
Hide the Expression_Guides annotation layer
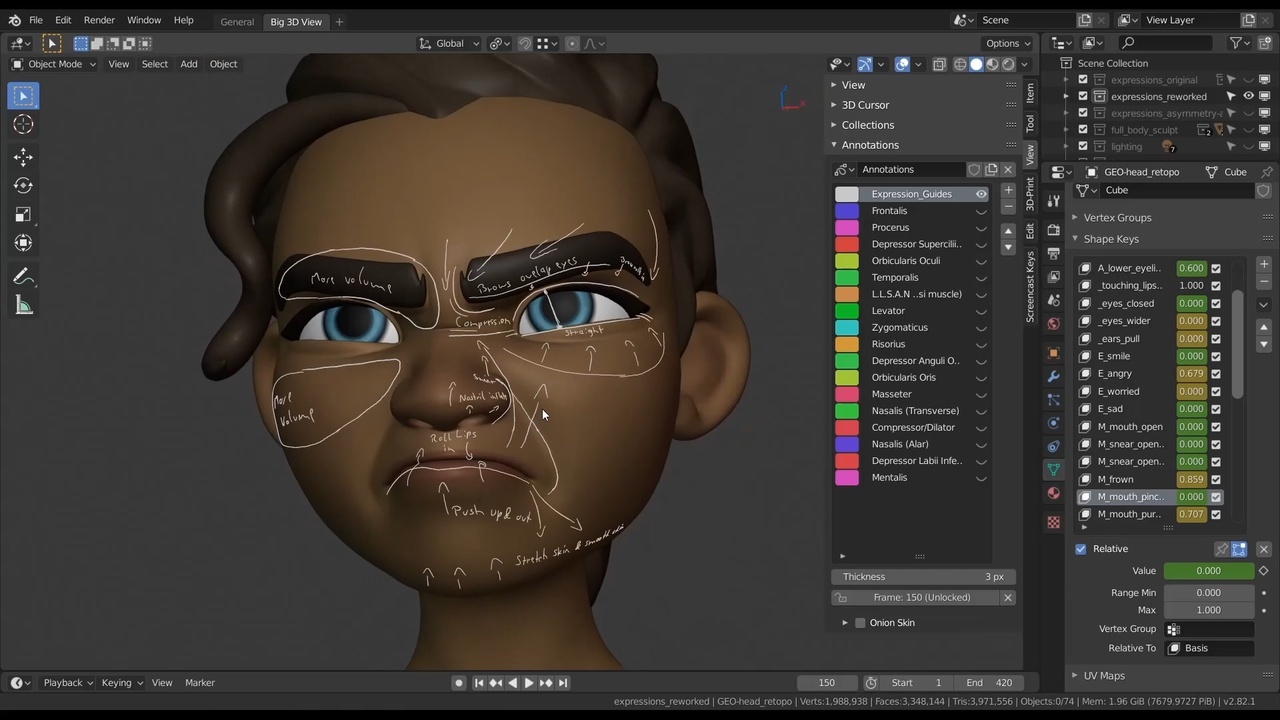[981, 193]
